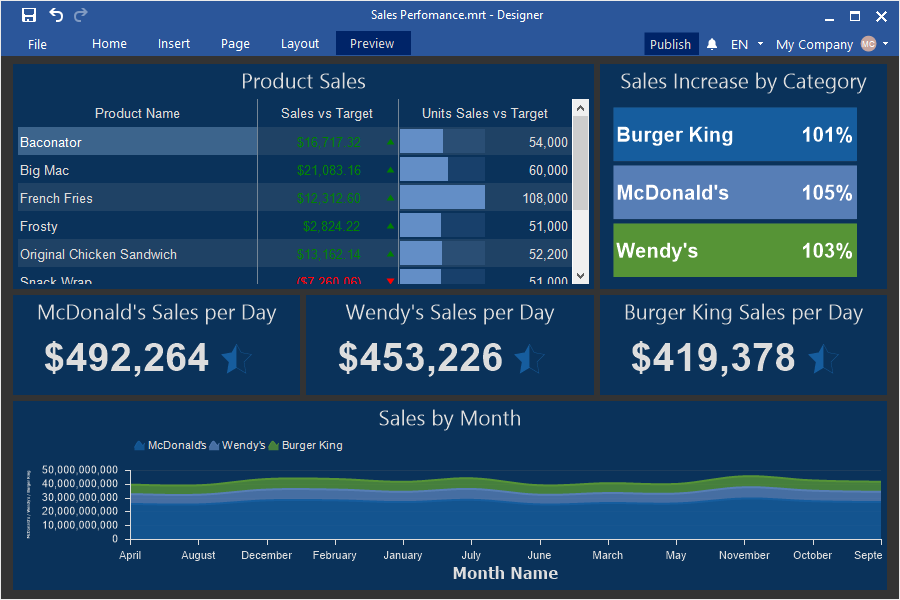Select the Original Chicken Sandwich name

tap(98, 254)
